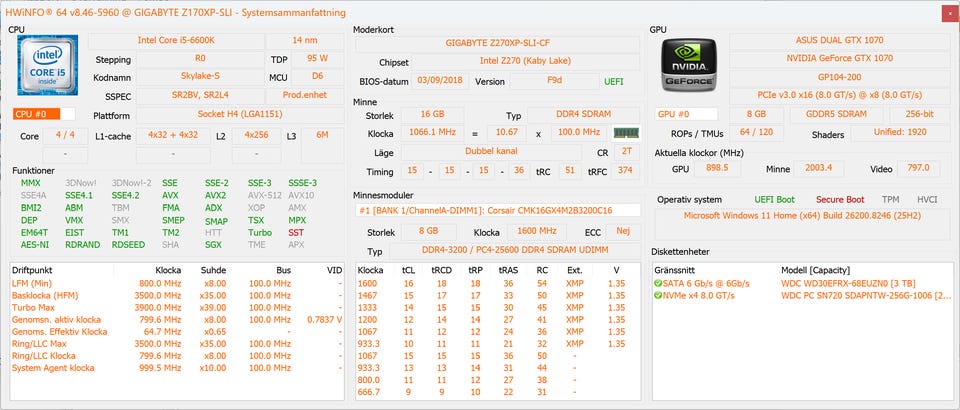Click NVIDIA GeForce GTX 1070 field
960x410 pixels.
[x=839, y=59]
